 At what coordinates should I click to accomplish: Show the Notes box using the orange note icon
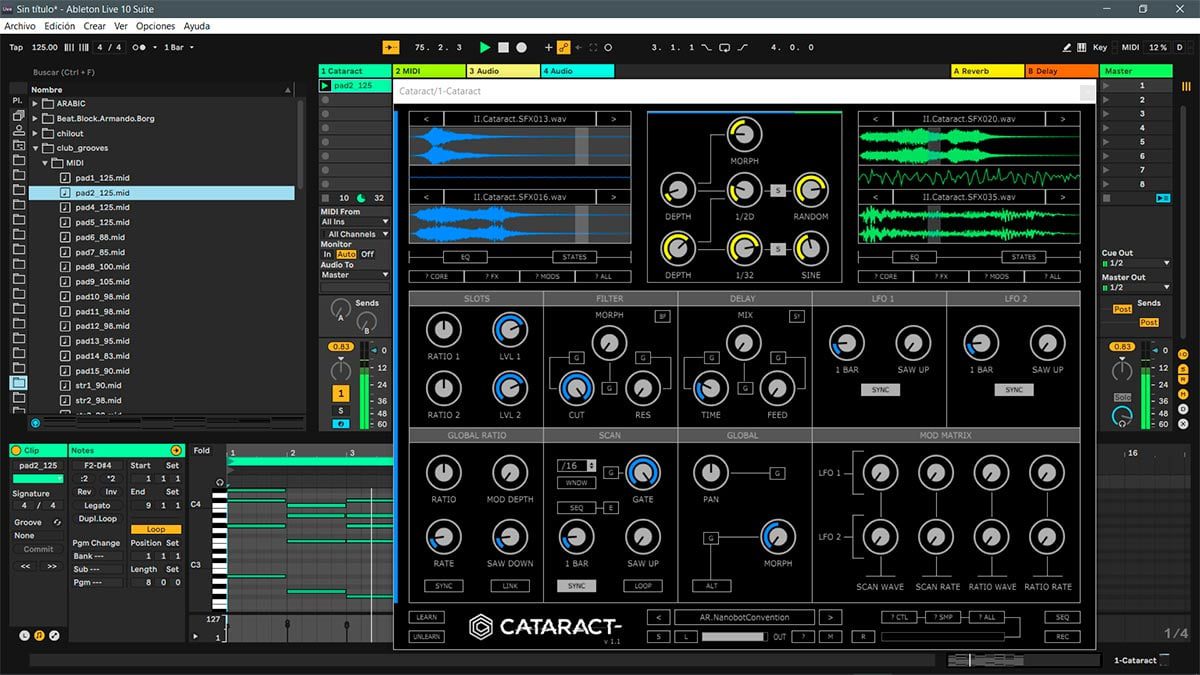tap(39, 635)
